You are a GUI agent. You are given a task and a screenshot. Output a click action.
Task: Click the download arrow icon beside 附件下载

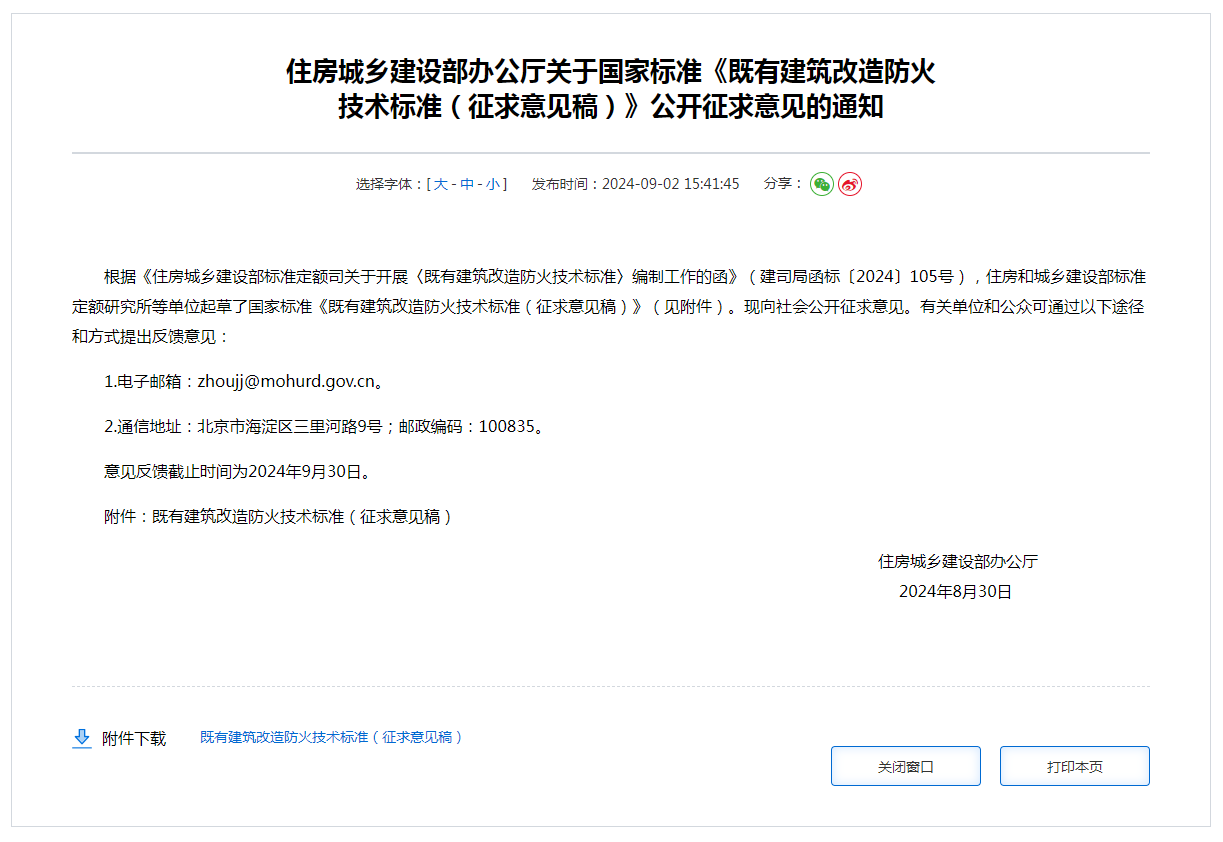[x=82, y=738]
